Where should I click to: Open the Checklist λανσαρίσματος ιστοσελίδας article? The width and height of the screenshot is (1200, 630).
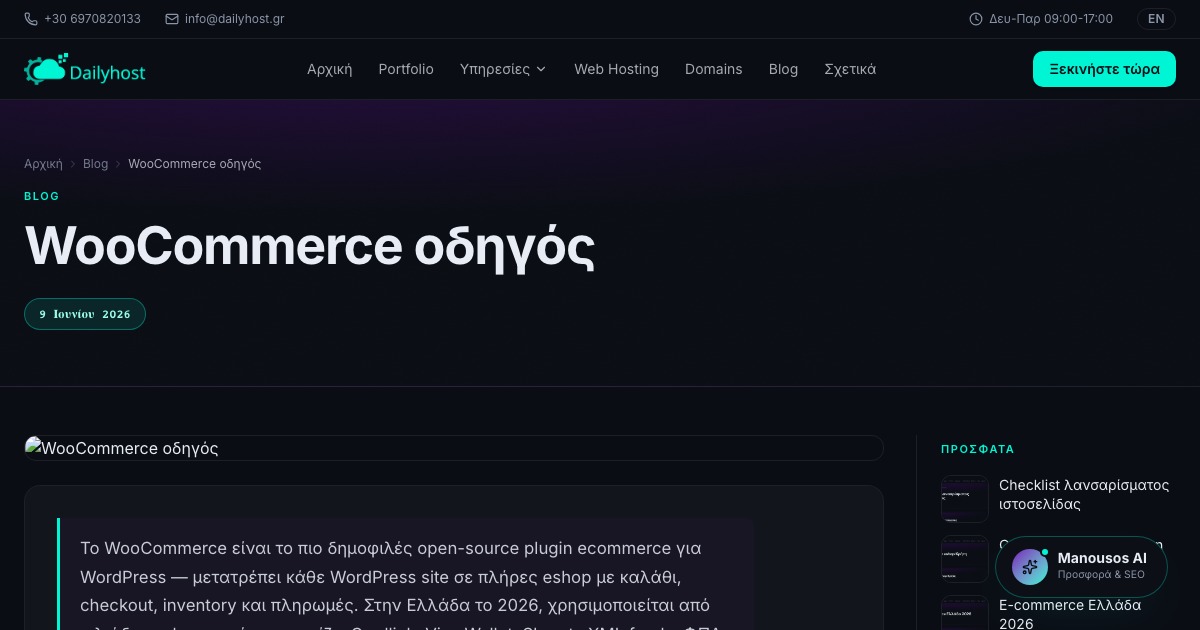point(1084,494)
